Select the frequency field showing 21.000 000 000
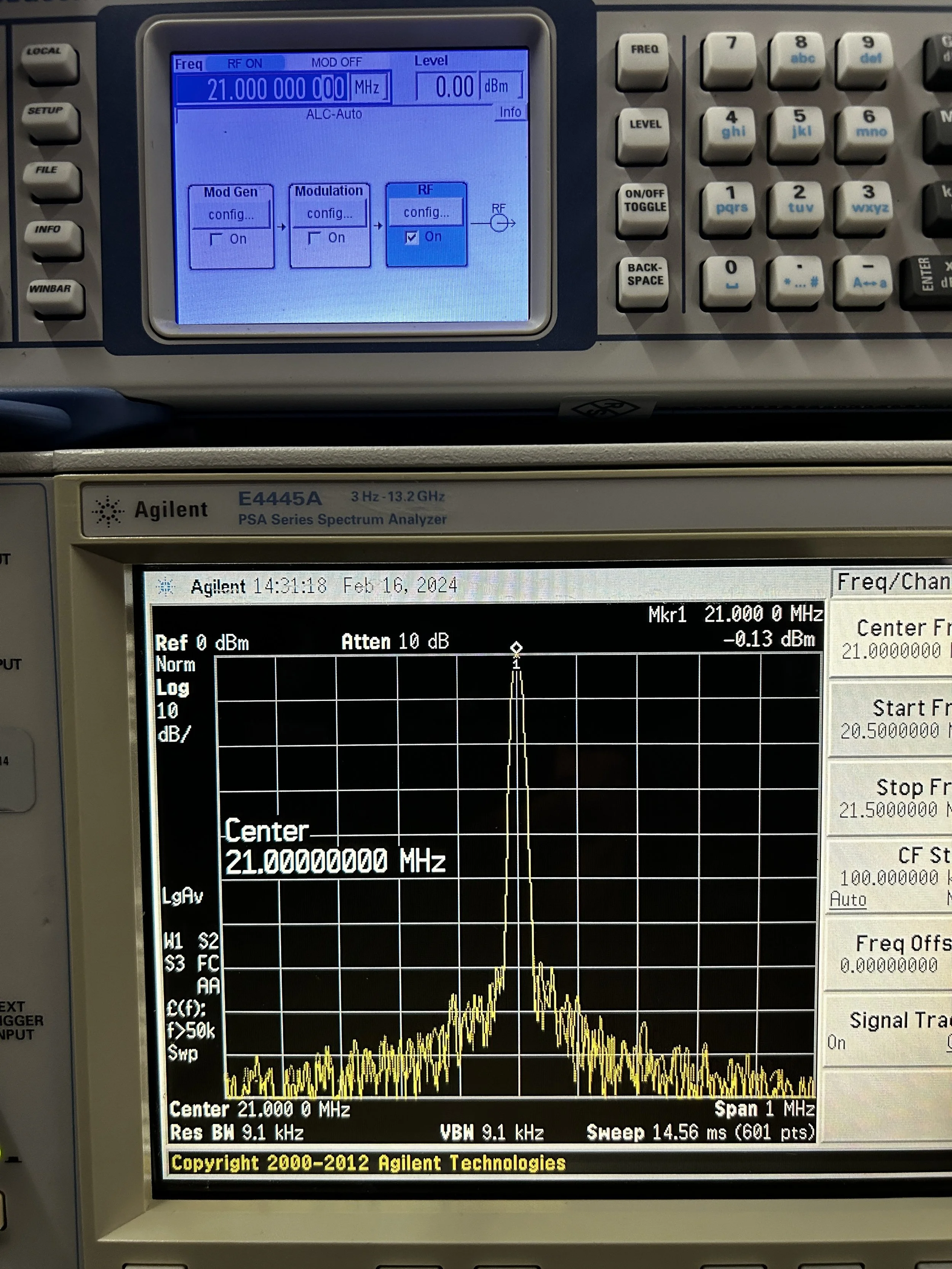952x1269 pixels. (275, 89)
